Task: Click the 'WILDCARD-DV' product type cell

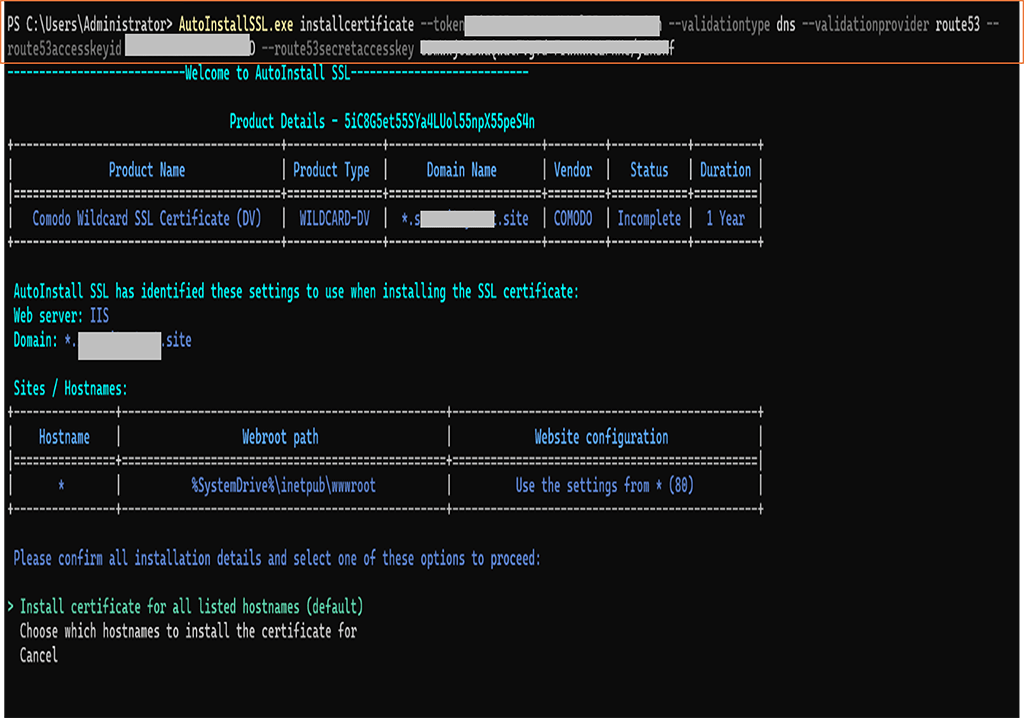Action: point(334,218)
